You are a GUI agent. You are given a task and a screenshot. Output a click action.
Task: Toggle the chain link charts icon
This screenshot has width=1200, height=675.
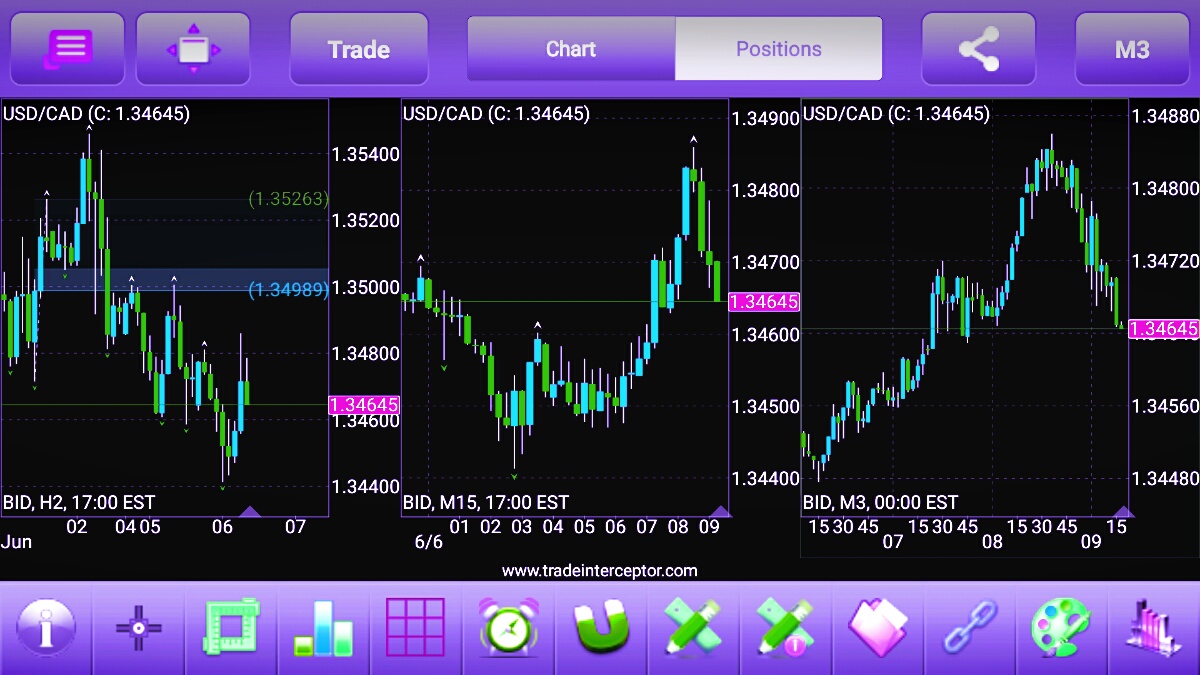point(970,629)
